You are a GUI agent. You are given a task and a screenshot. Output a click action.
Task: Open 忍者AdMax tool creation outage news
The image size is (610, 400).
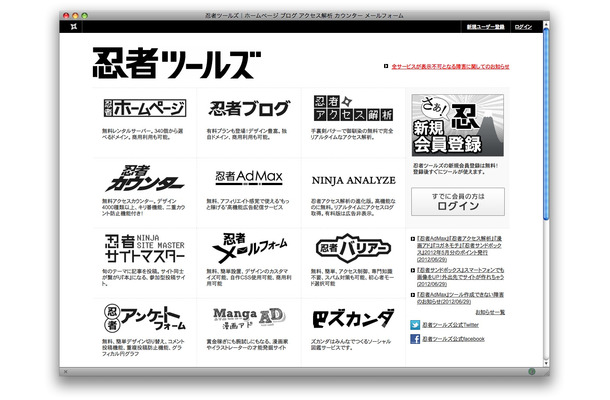click(460, 298)
